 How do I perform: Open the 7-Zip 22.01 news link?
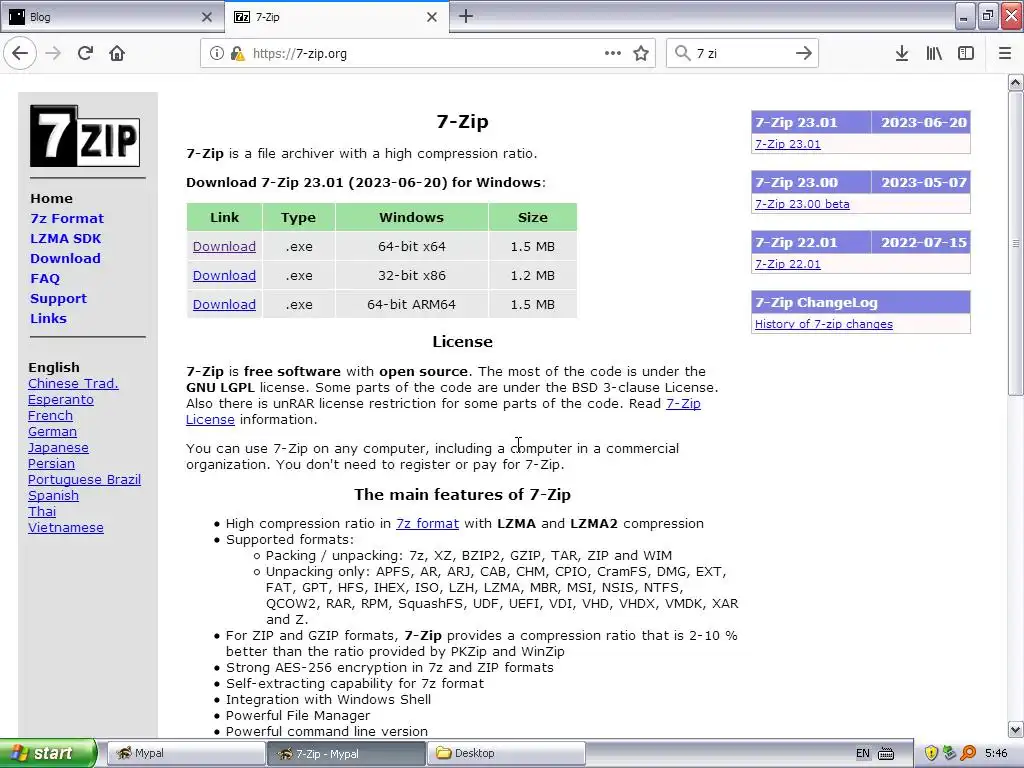coord(788,264)
